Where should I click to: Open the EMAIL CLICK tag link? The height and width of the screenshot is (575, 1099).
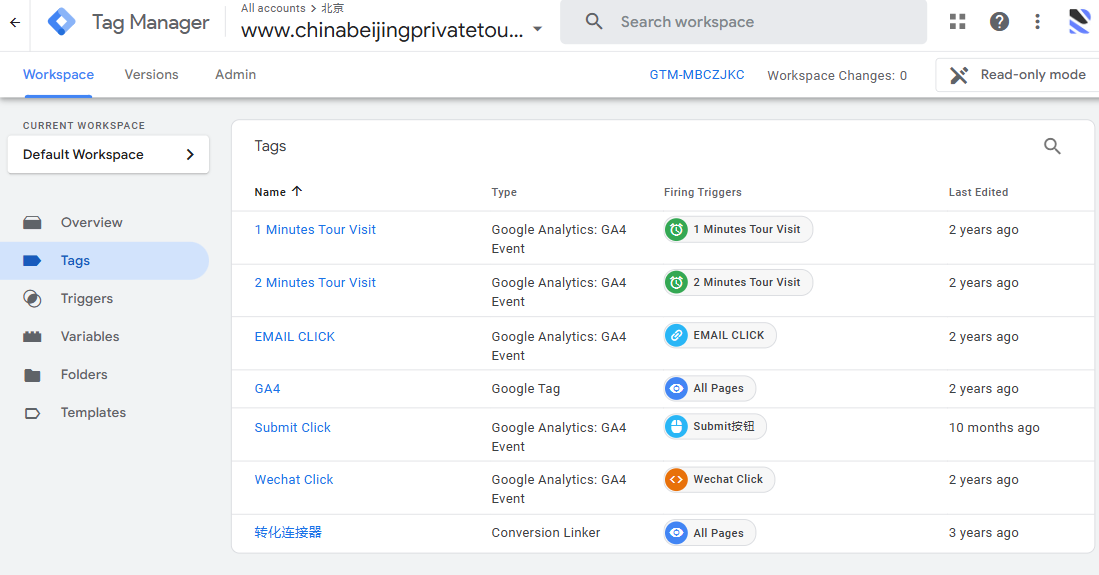[x=295, y=337]
